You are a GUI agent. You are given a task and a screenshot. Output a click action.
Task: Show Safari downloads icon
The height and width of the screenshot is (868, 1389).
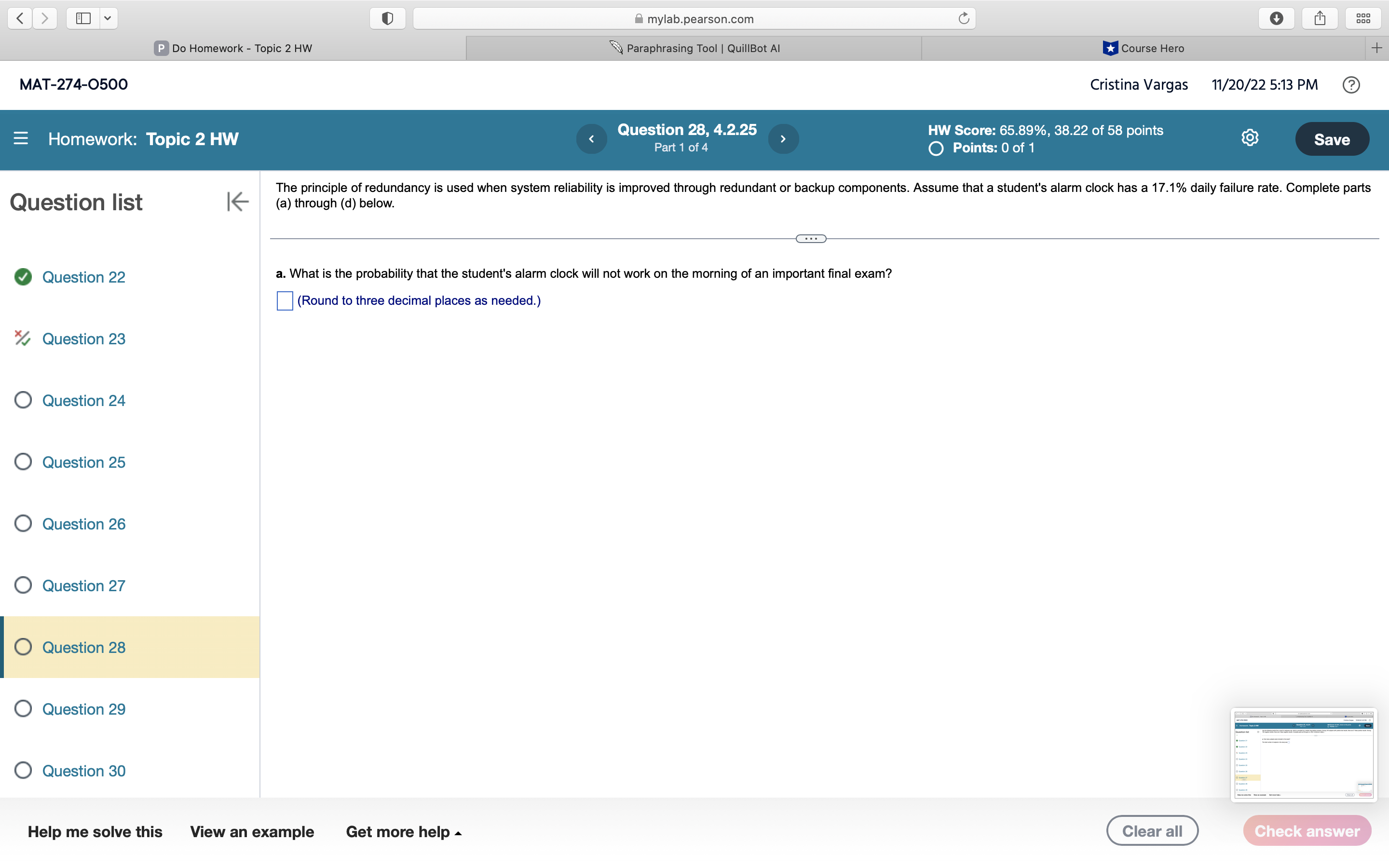tap(1276, 18)
